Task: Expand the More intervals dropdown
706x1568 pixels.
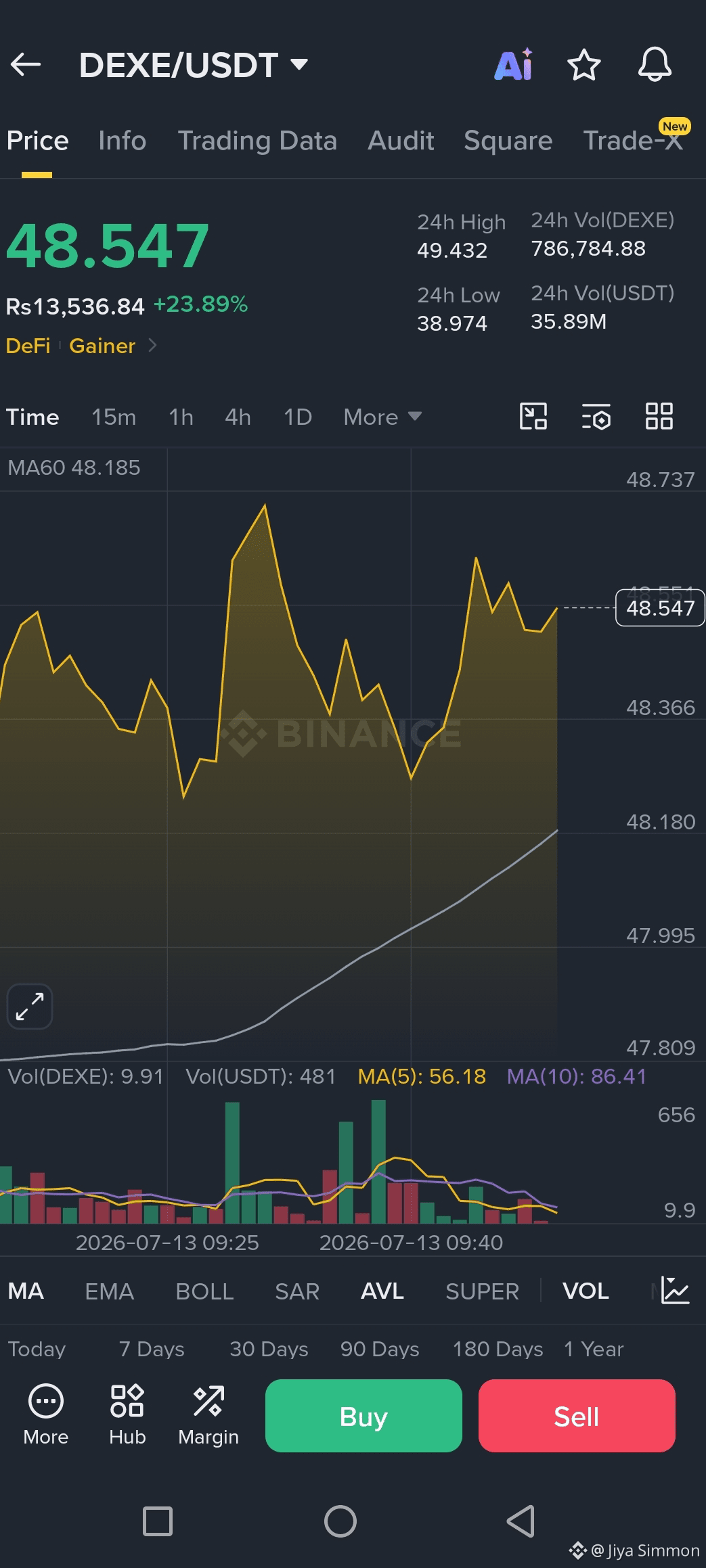Action: pos(382,417)
